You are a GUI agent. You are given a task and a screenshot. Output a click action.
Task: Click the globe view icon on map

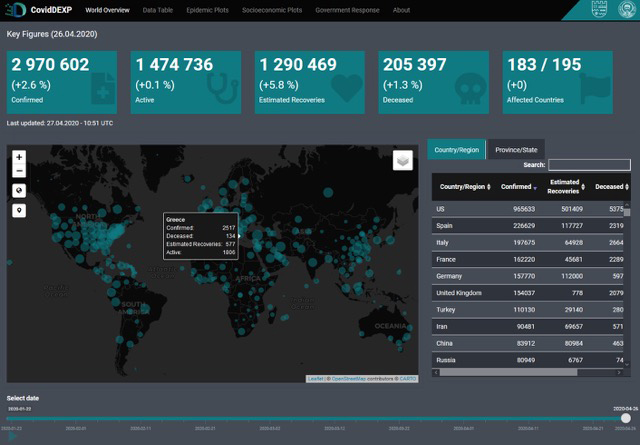(x=19, y=191)
